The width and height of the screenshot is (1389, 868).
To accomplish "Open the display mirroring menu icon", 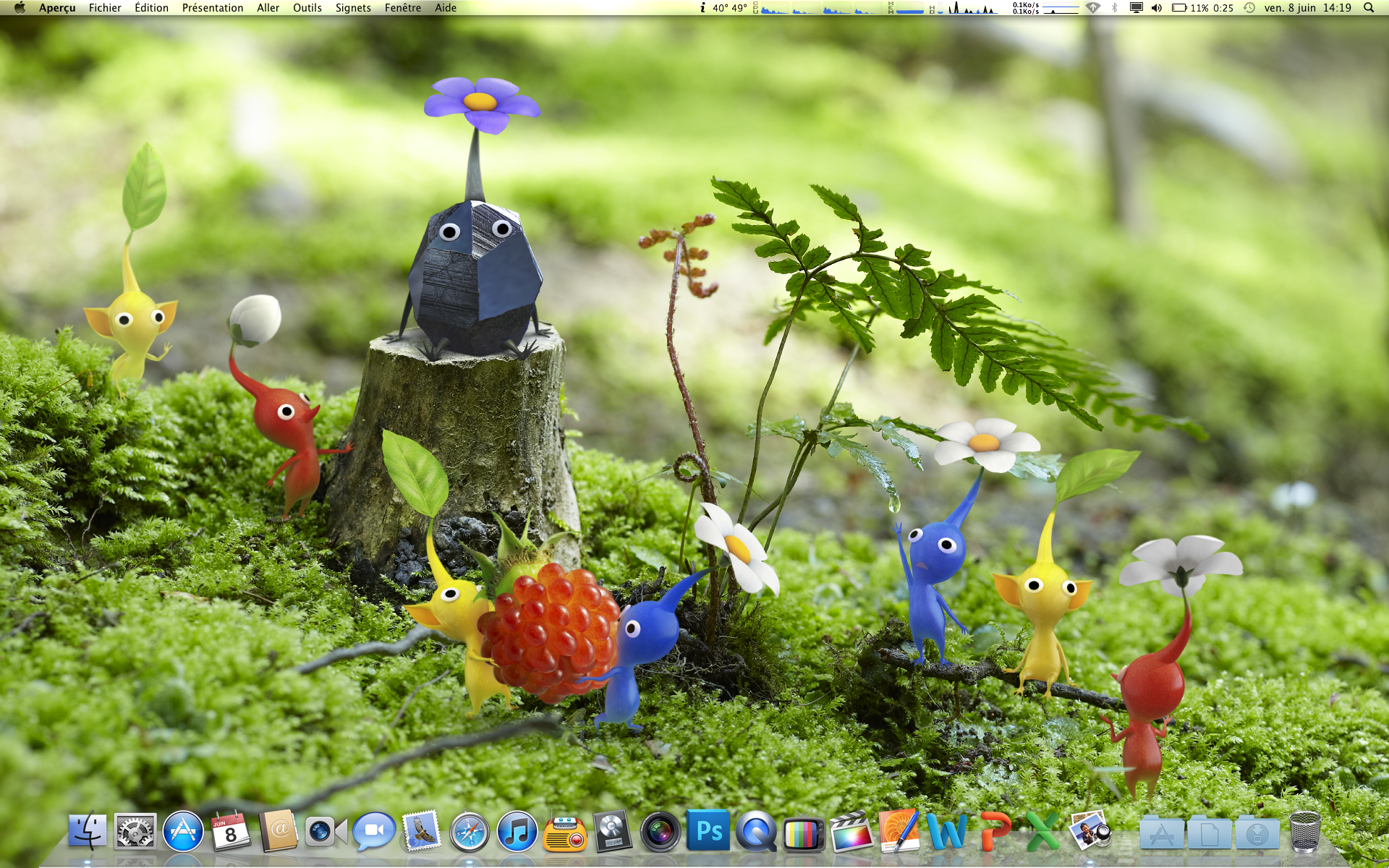I will [x=1136, y=8].
